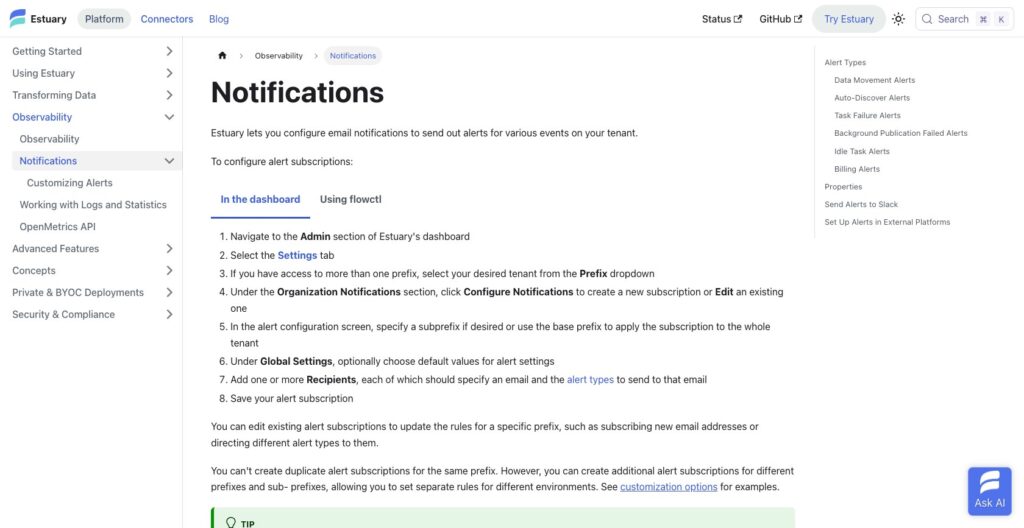
Task: Expand Private & BYOC Deployments chevron
Action: coord(169,292)
